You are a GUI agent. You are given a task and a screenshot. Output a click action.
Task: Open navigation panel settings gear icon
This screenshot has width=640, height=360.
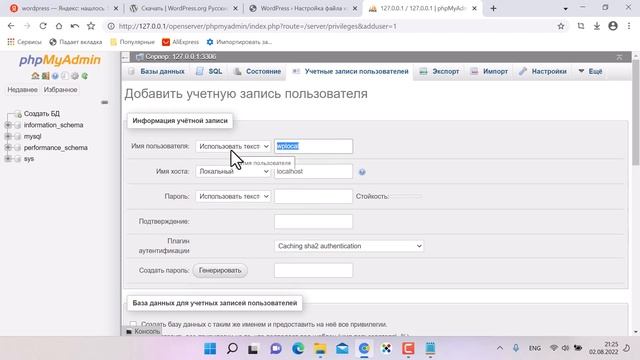(x=75, y=76)
